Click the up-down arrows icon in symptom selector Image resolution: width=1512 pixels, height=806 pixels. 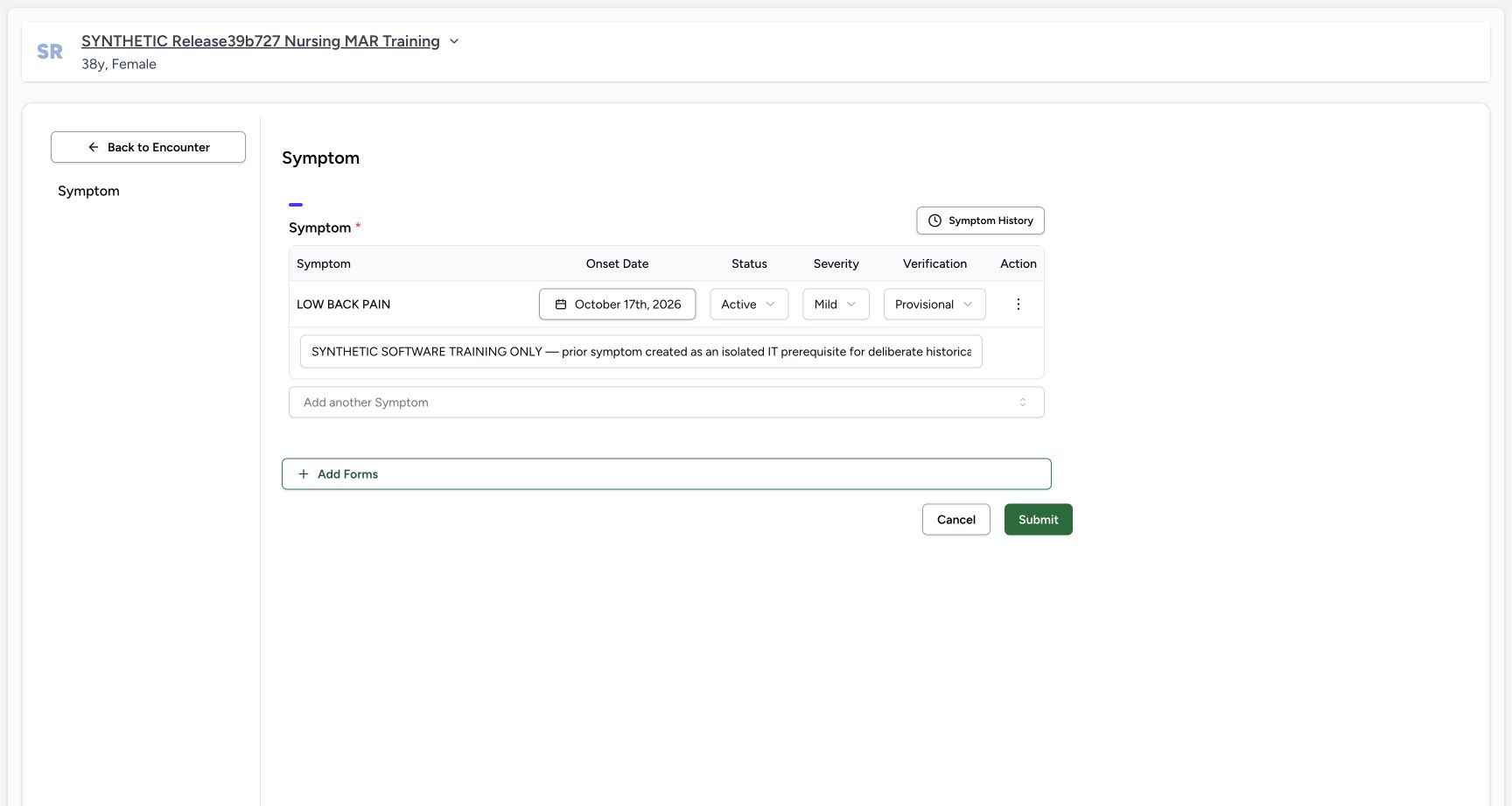[x=1023, y=403]
